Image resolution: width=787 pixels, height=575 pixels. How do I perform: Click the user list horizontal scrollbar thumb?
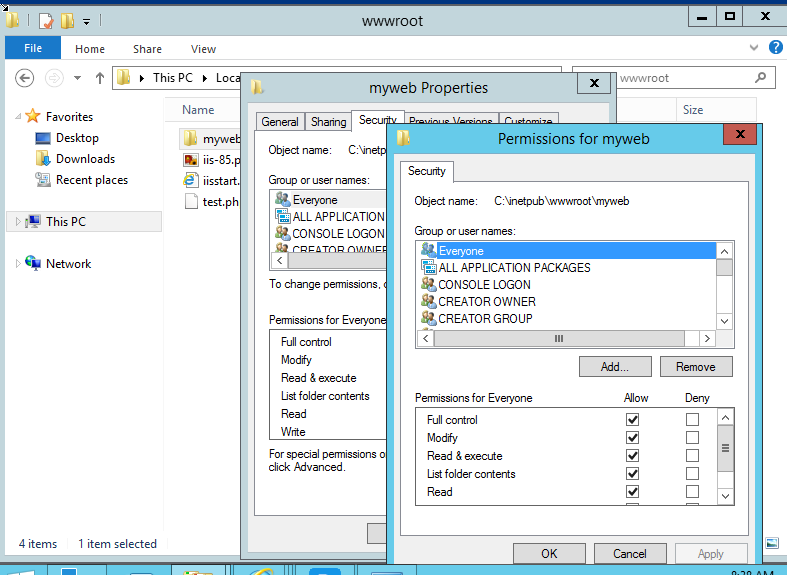pyautogui.click(x=559, y=339)
